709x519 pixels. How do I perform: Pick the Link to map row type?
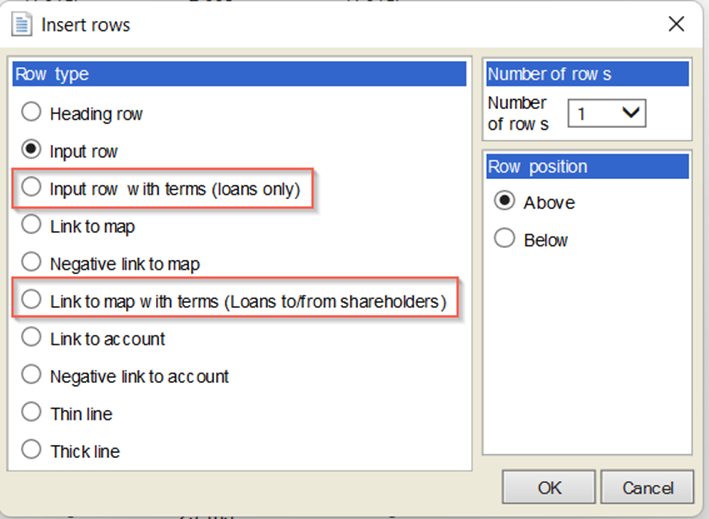coord(31,226)
